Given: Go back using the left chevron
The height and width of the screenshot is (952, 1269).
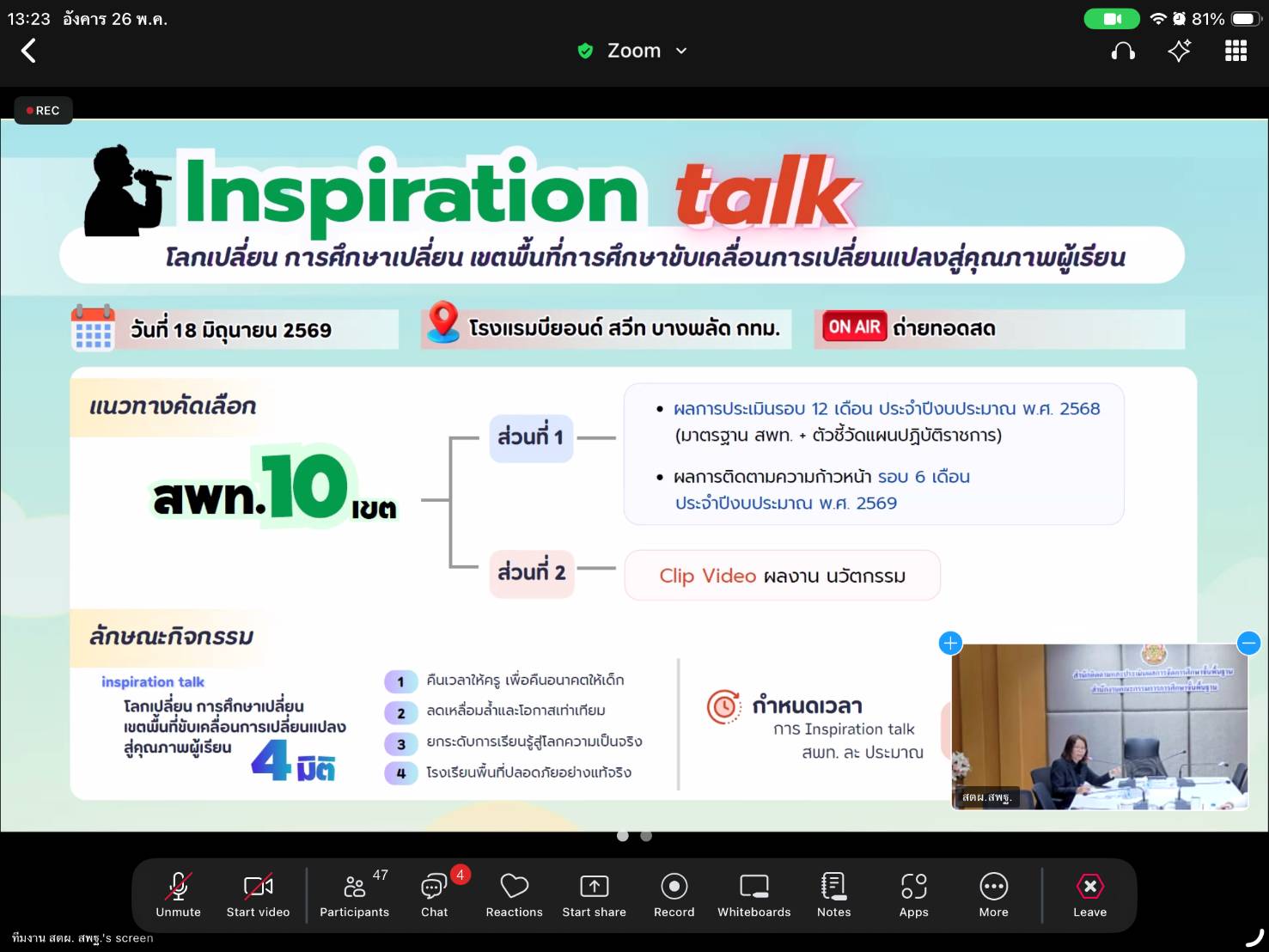Looking at the screenshot, I should (x=28, y=51).
